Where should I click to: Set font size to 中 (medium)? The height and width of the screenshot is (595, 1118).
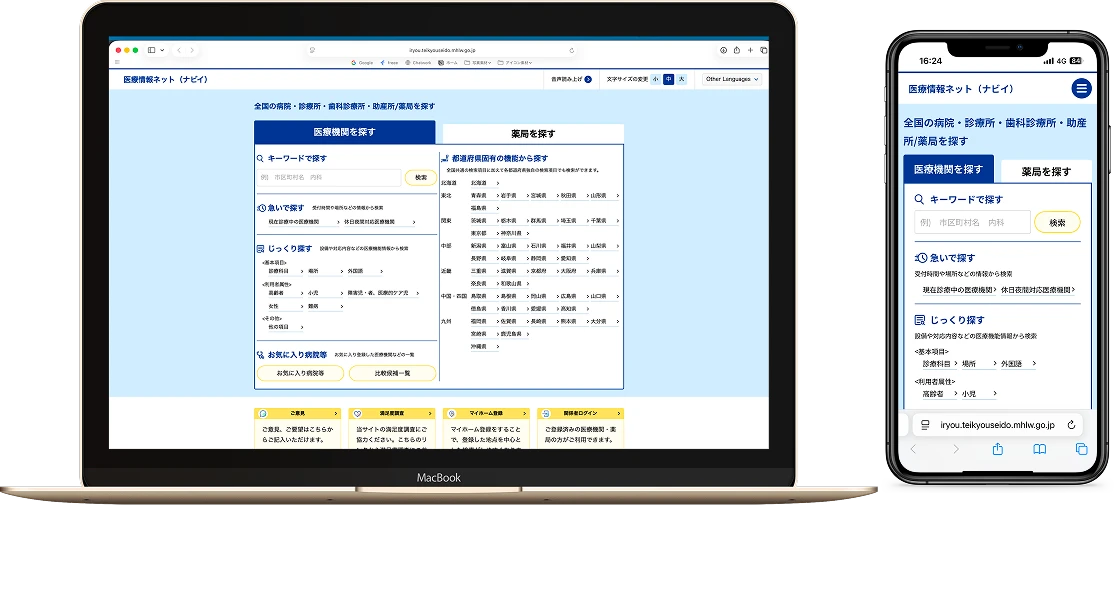coord(669,79)
